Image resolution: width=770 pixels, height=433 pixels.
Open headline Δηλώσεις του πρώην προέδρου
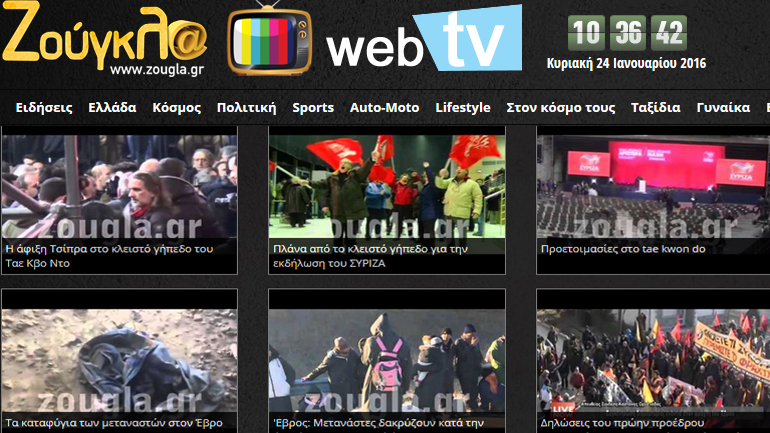(622, 423)
